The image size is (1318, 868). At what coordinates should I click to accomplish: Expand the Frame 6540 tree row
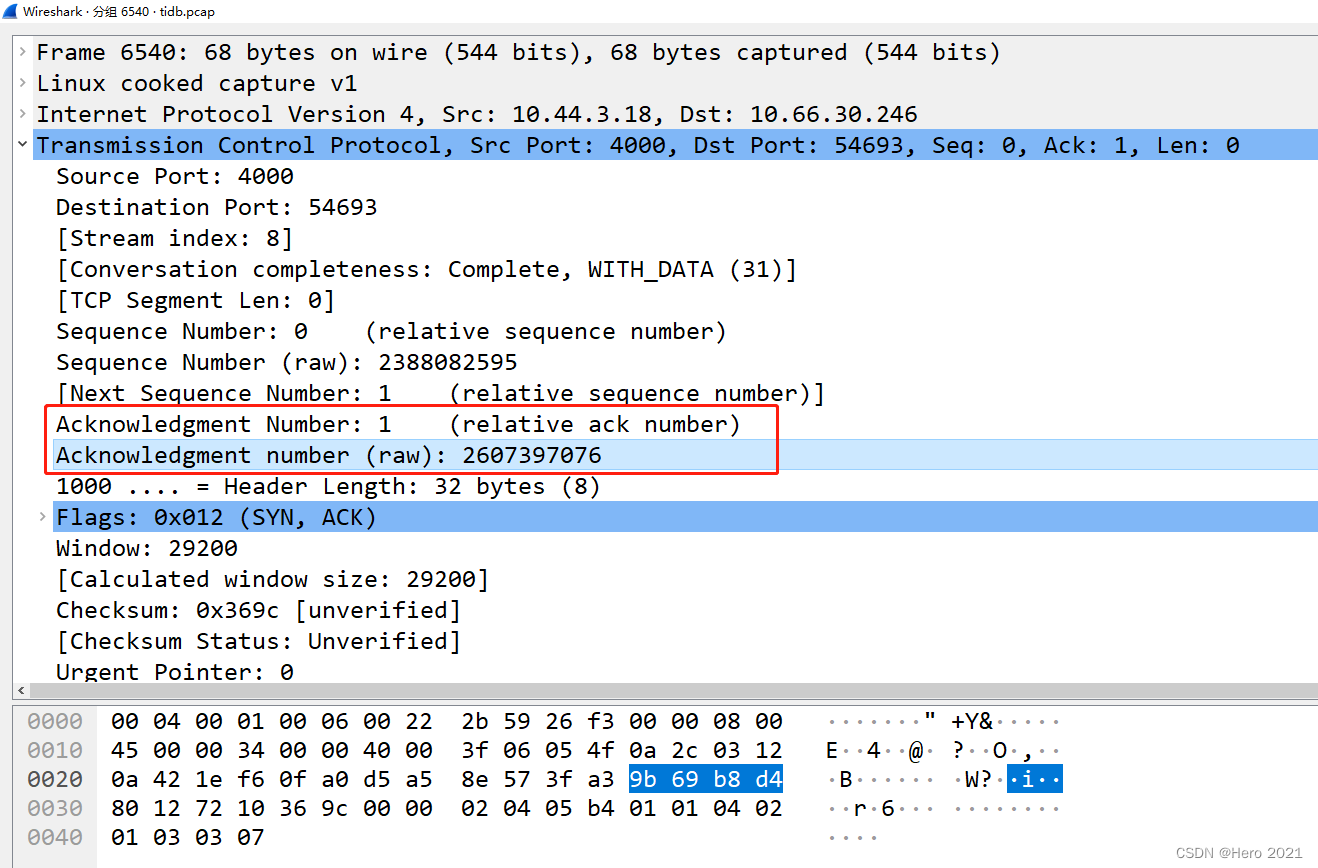pos(22,51)
